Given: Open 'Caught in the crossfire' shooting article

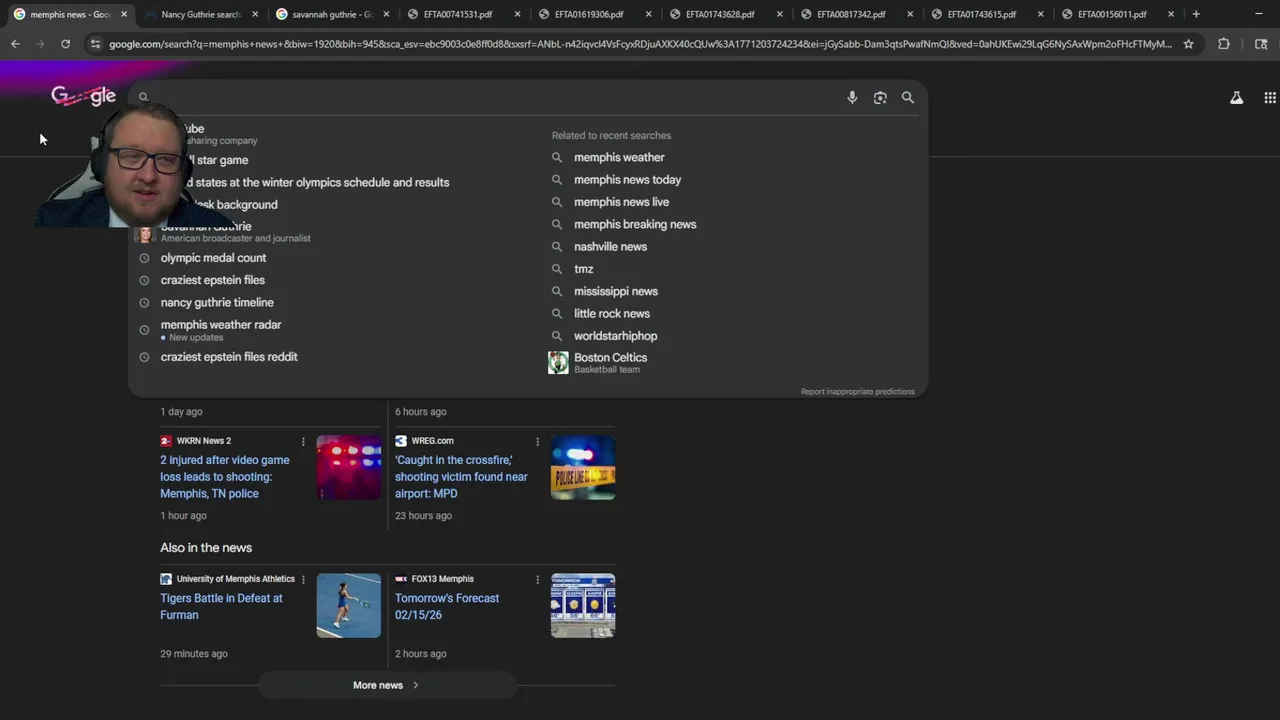Looking at the screenshot, I should click(461, 477).
